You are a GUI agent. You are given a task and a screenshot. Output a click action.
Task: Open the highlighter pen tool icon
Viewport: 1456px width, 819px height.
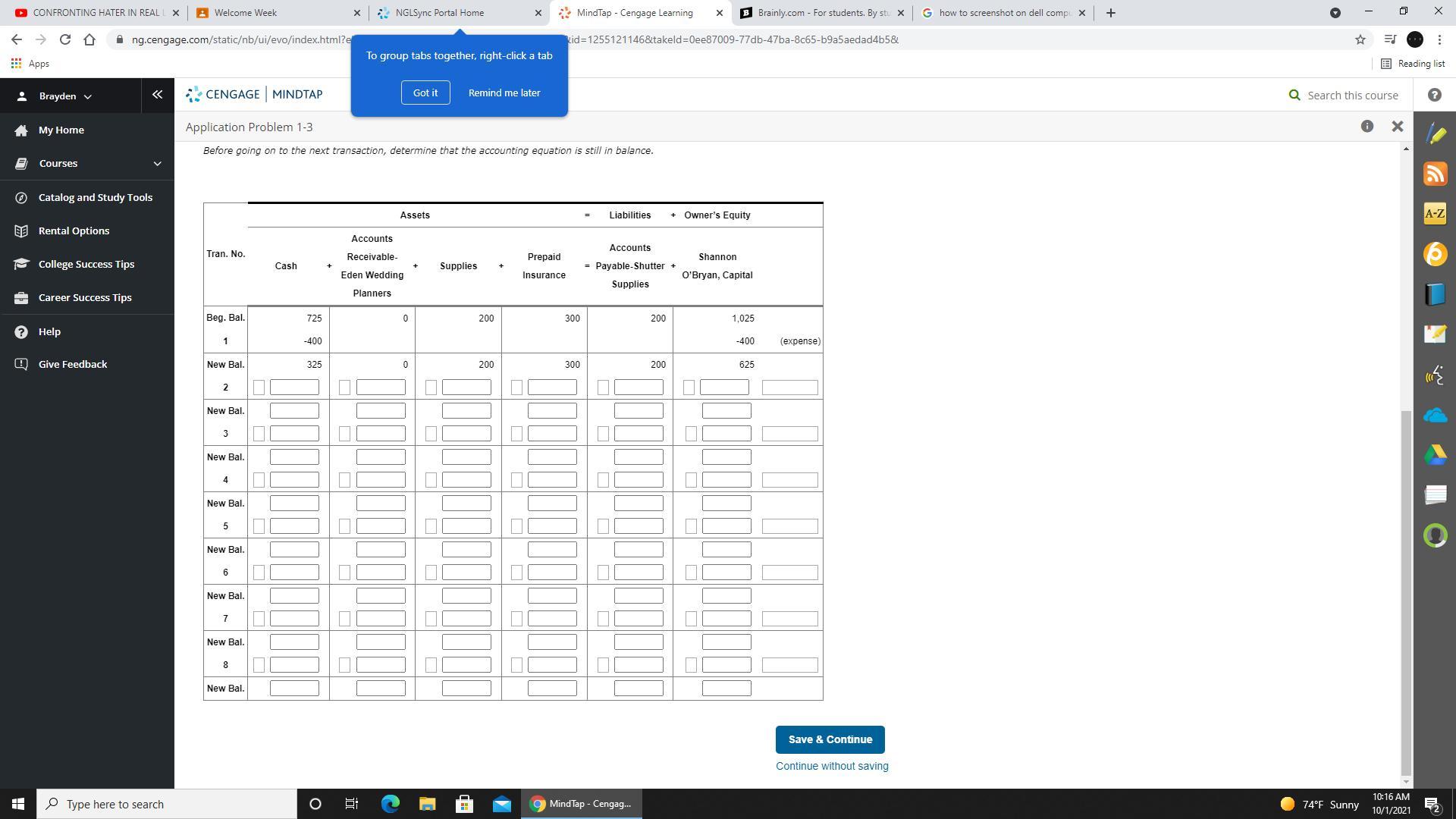1435,134
